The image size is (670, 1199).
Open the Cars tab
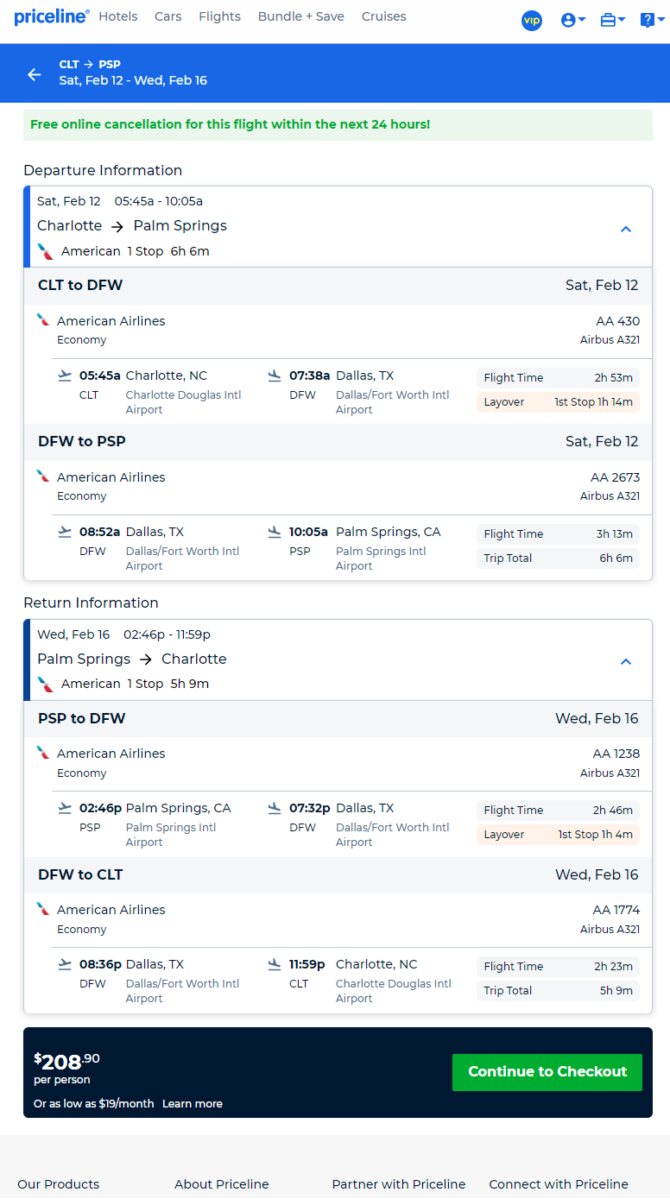(x=168, y=17)
